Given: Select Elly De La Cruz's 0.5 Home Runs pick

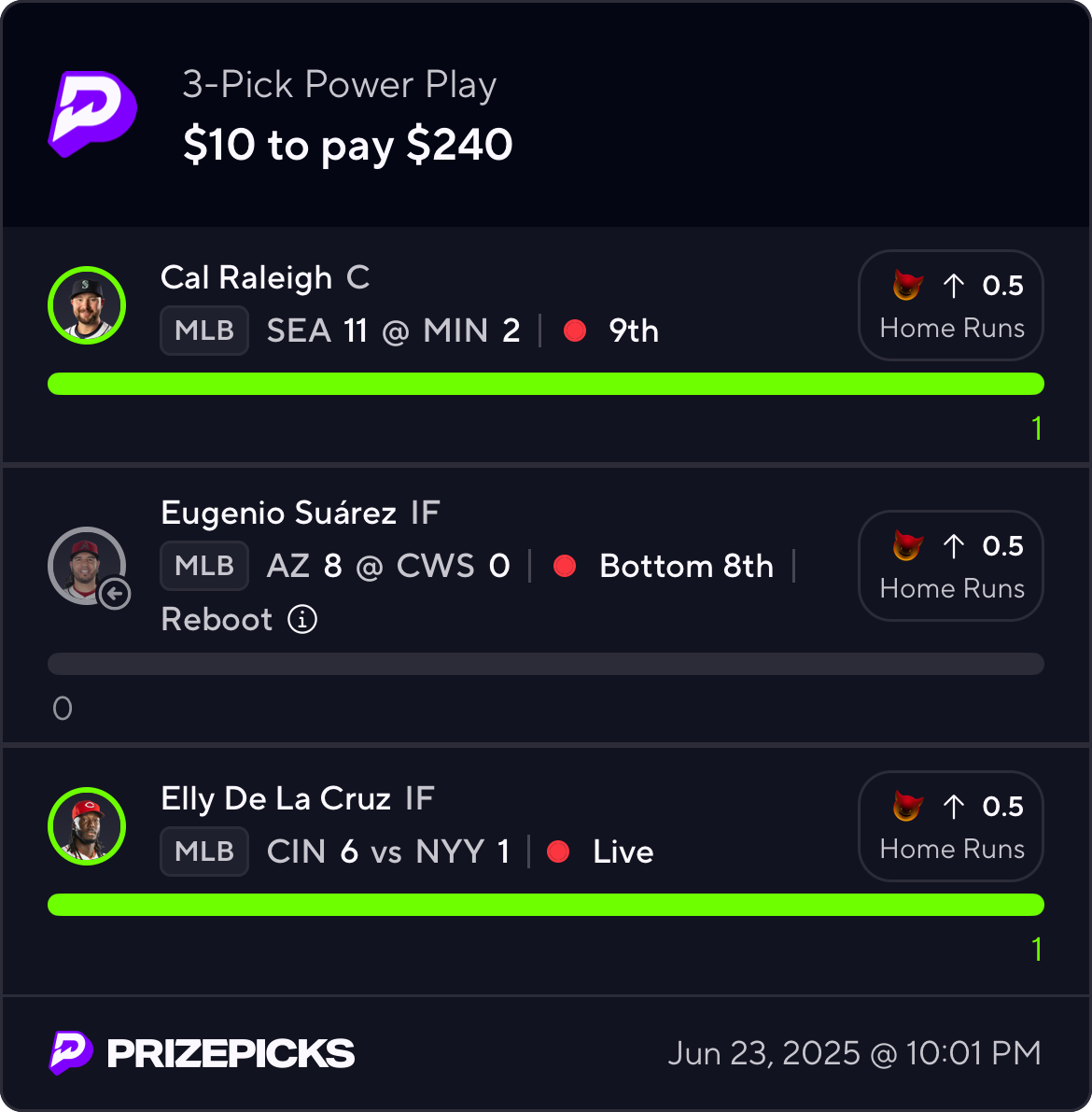Looking at the screenshot, I should [x=950, y=826].
